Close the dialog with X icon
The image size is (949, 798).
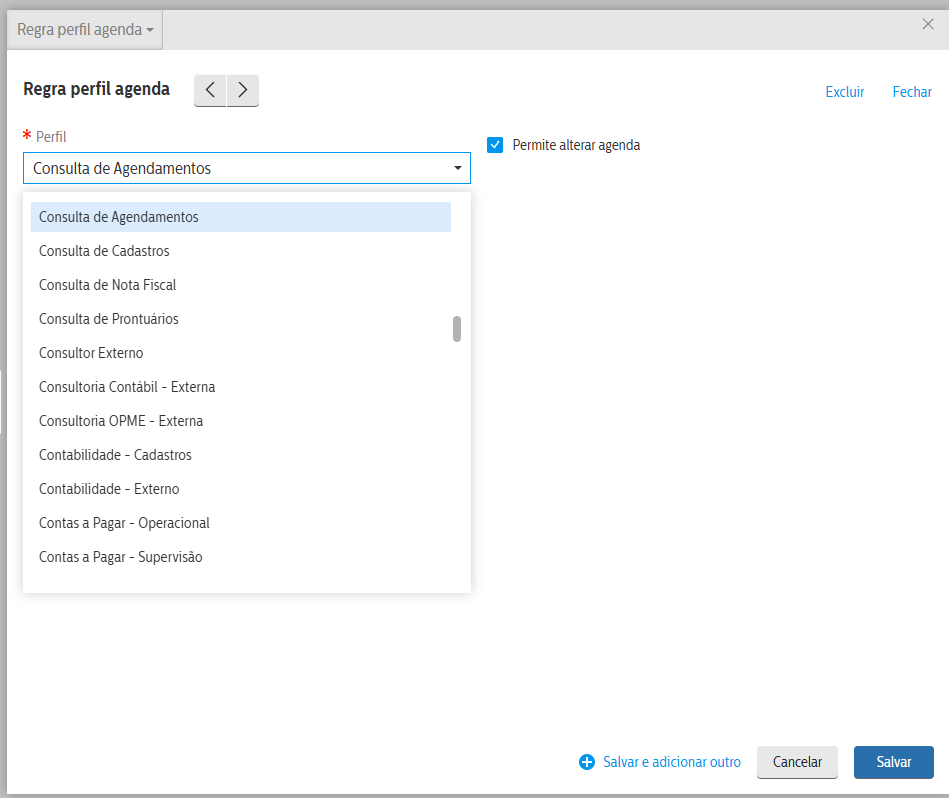[x=928, y=24]
